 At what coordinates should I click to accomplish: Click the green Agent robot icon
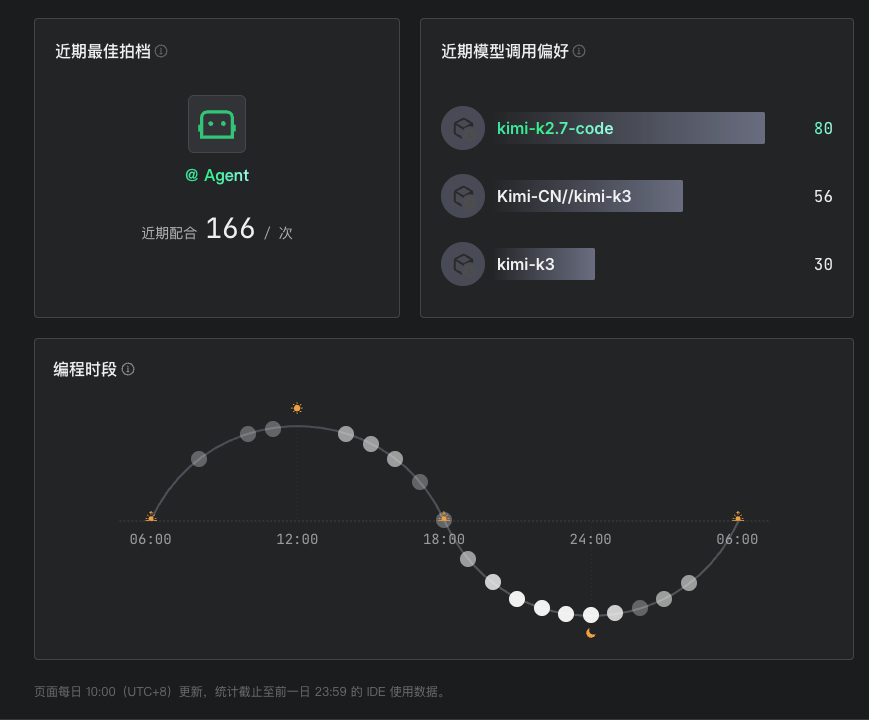[x=217, y=124]
